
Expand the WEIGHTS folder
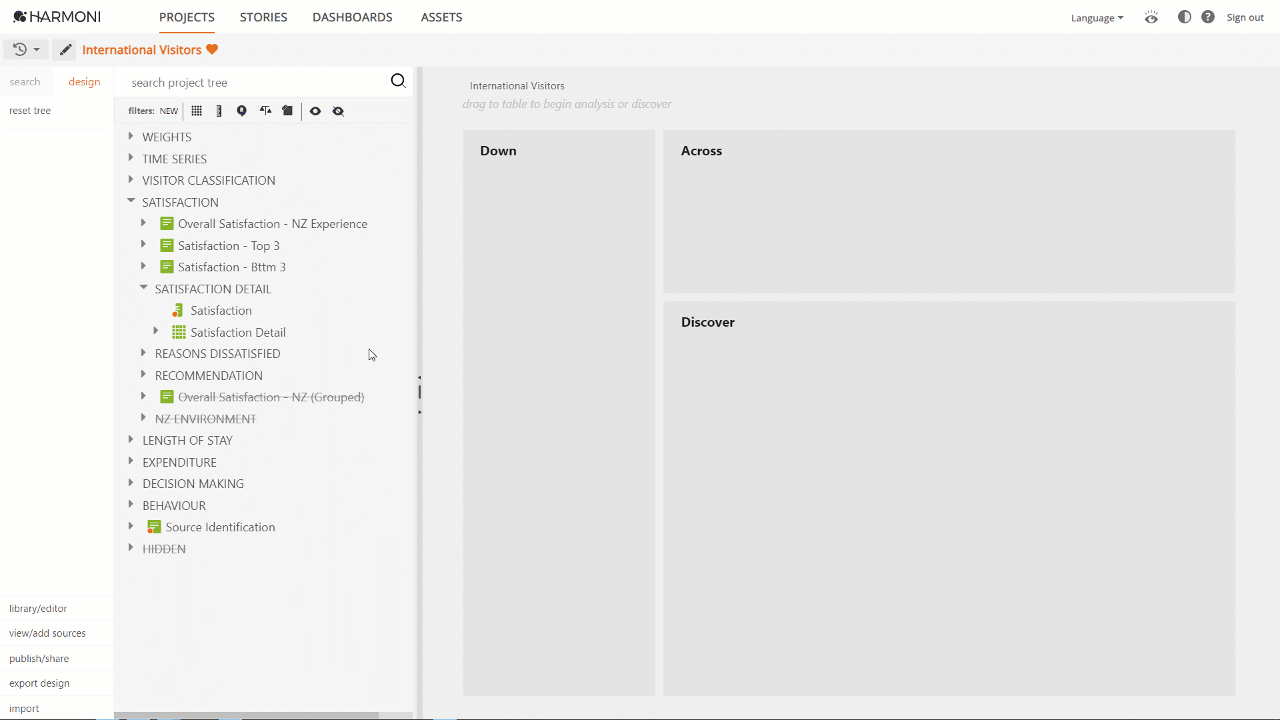tap(131, 136)
